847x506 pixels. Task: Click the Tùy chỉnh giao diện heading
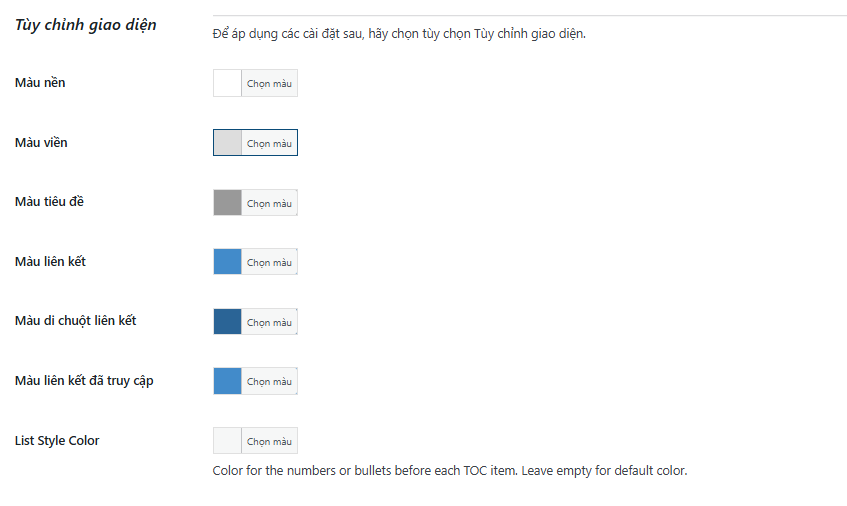[86, 25]
